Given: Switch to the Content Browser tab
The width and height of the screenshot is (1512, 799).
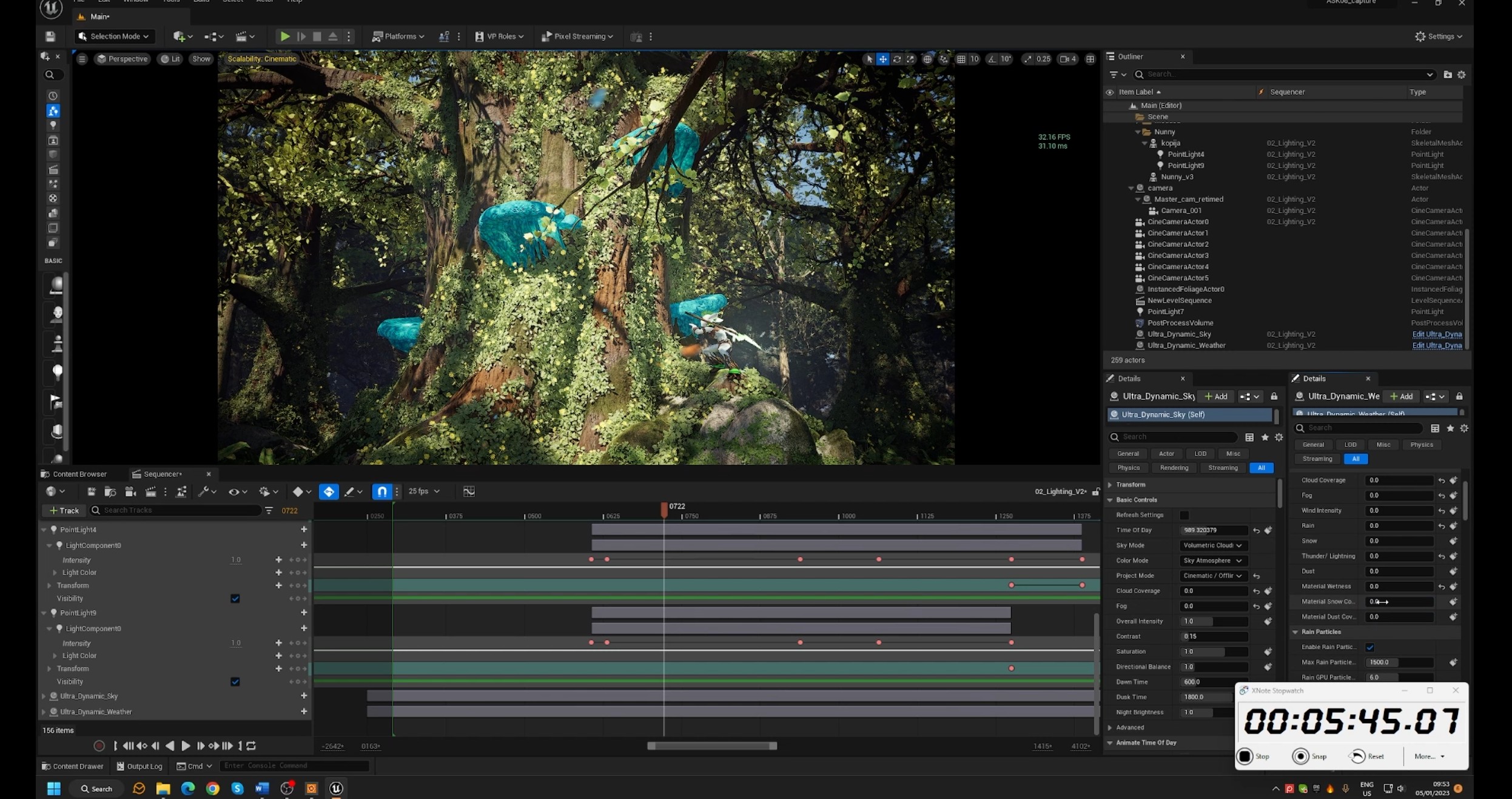Looking at the screenshot, I should tap(79, 474).
